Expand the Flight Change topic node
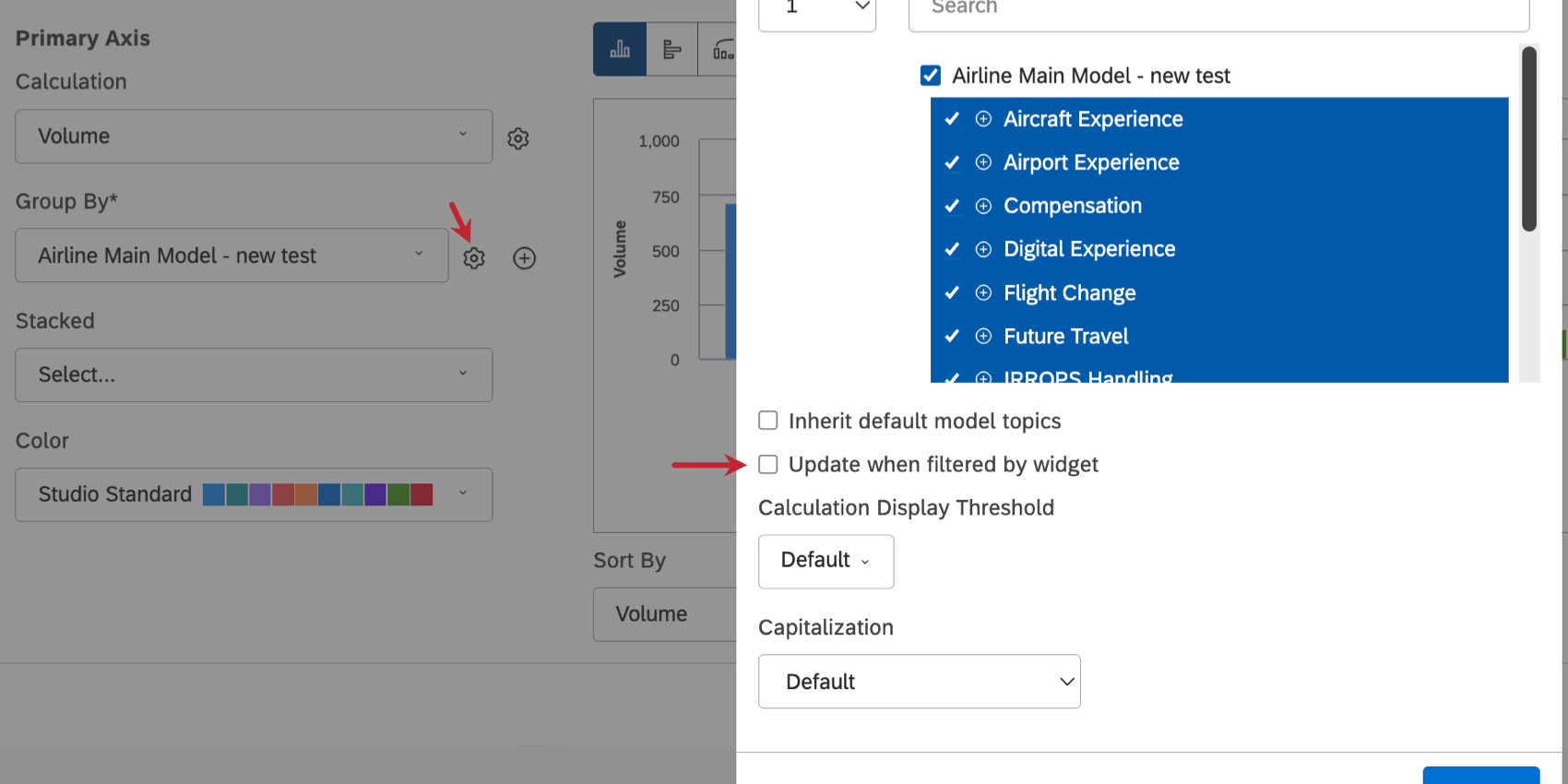This screenshot has width=1568, height=784. pyautogui.click(x=983, y=292)
